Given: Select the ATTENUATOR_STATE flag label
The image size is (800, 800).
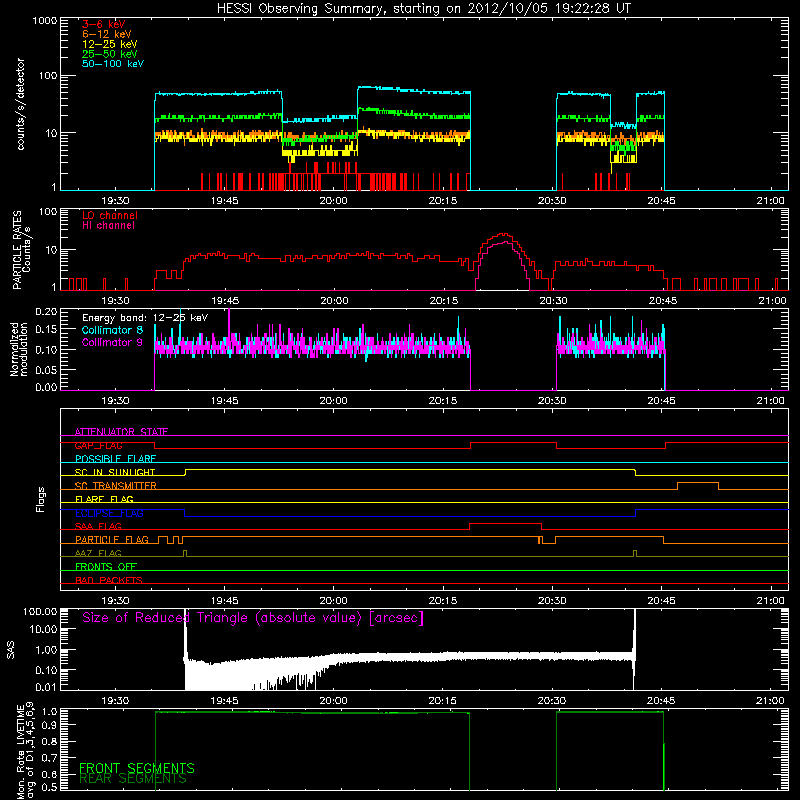Looking at the screenshot, I should [x=121, y=432].
